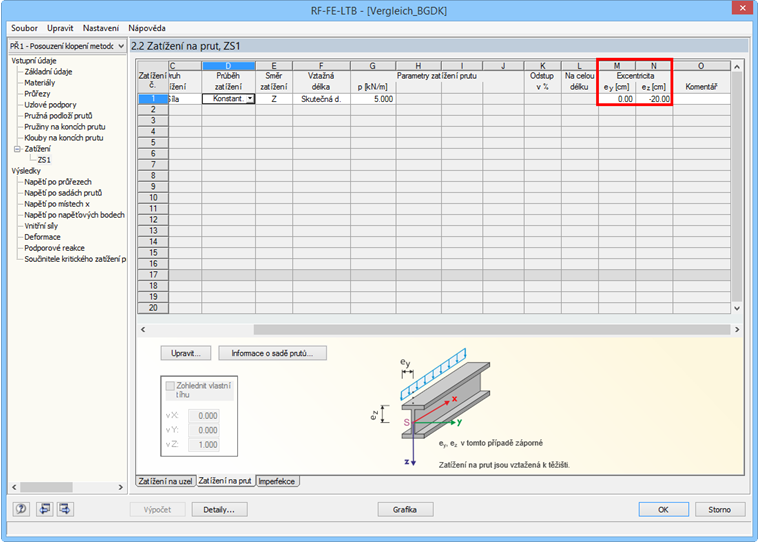The width and height of the screenshot is (760, 542).
Task: Select Materiály tree item
Action: click(x=40, y=83)
